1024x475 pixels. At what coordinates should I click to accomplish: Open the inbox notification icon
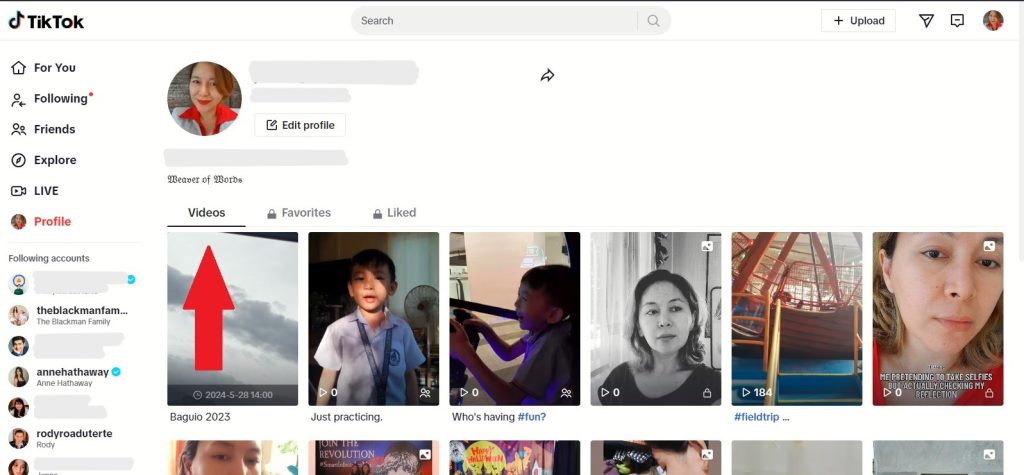click(x=957, y=21)
